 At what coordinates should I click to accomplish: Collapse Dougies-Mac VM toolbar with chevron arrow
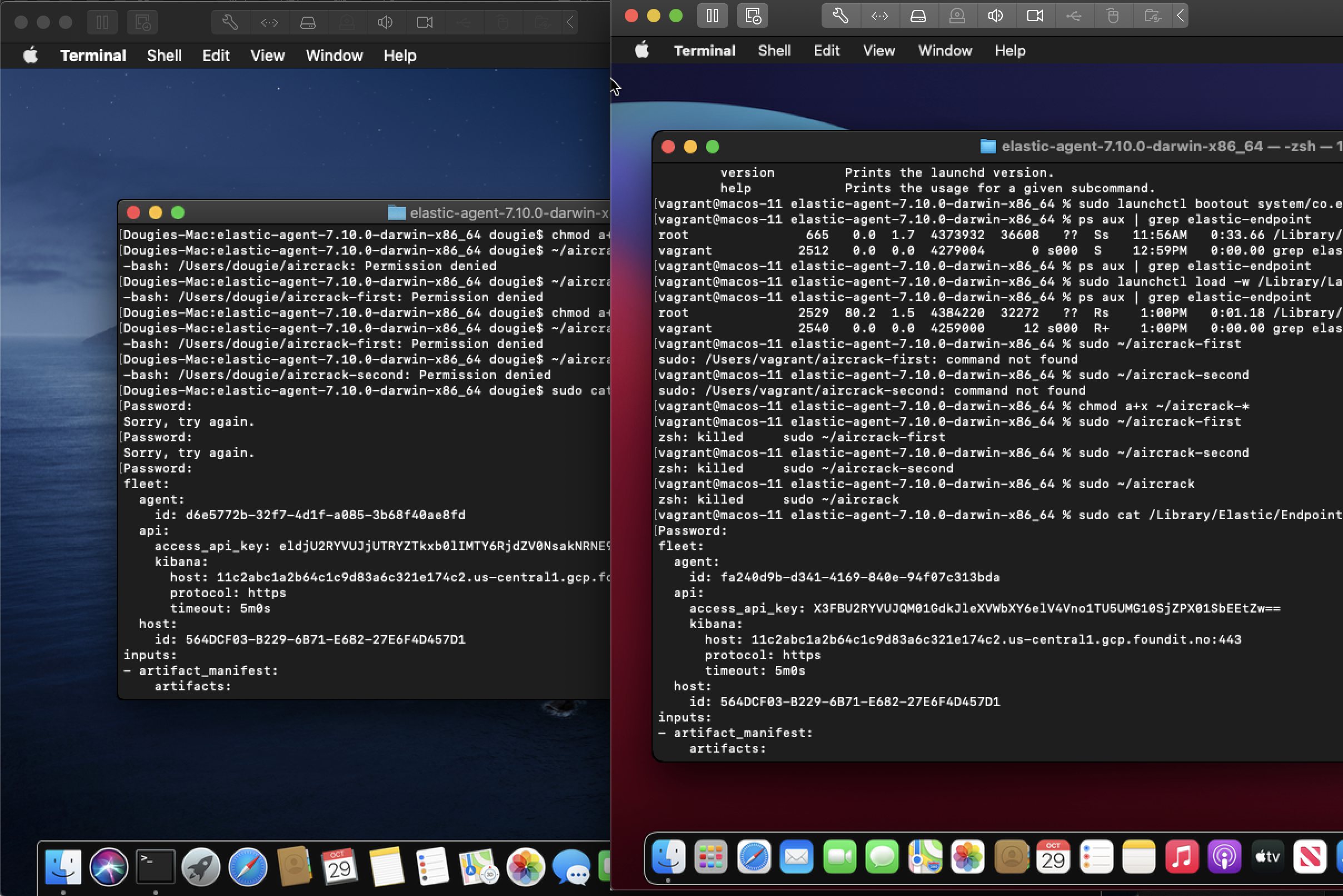tap(570, 22)
